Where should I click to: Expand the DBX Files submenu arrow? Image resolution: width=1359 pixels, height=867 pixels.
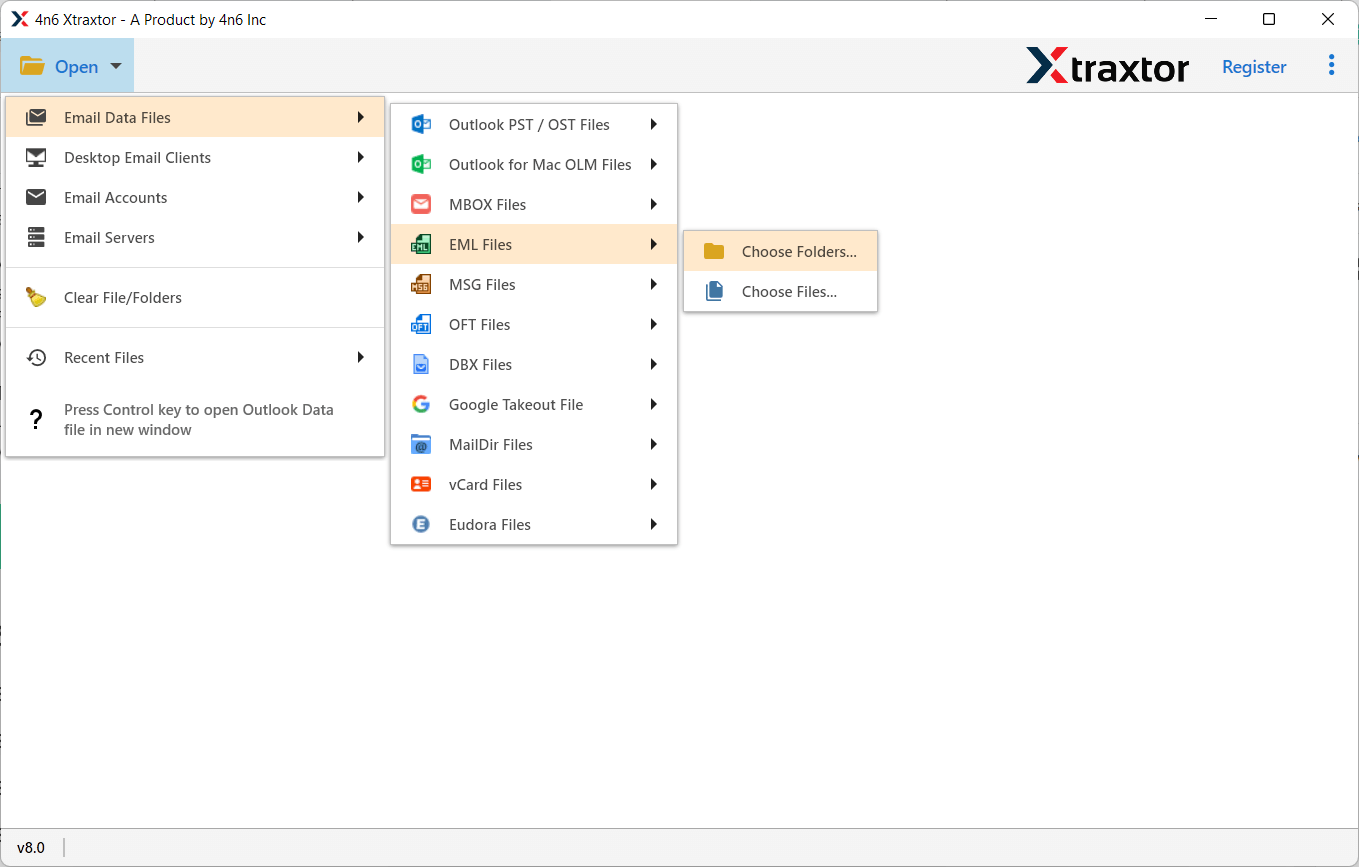coord(653,364)
